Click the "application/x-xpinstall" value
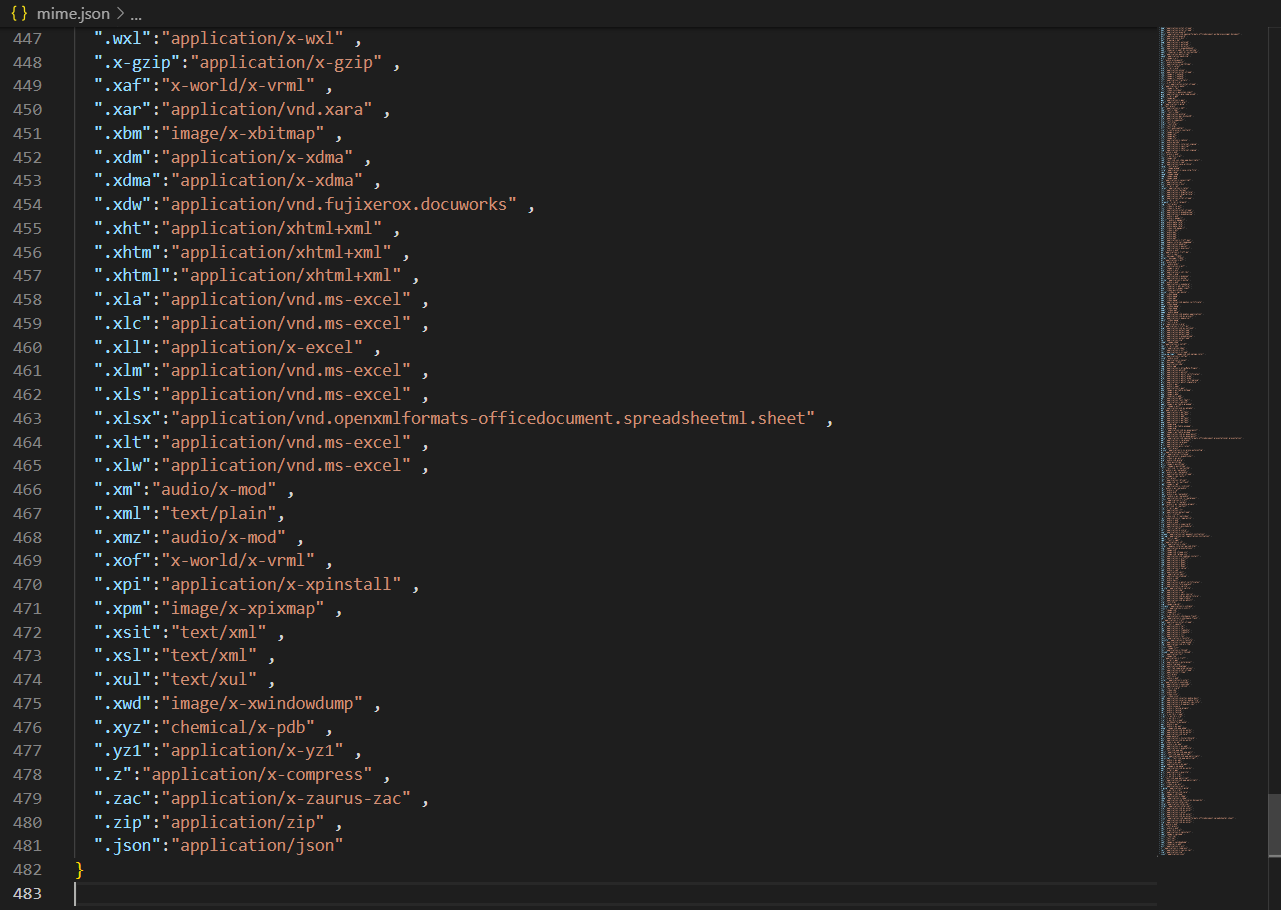The height and width of the screenshot is (910, 1281). (x=286, y=584)
